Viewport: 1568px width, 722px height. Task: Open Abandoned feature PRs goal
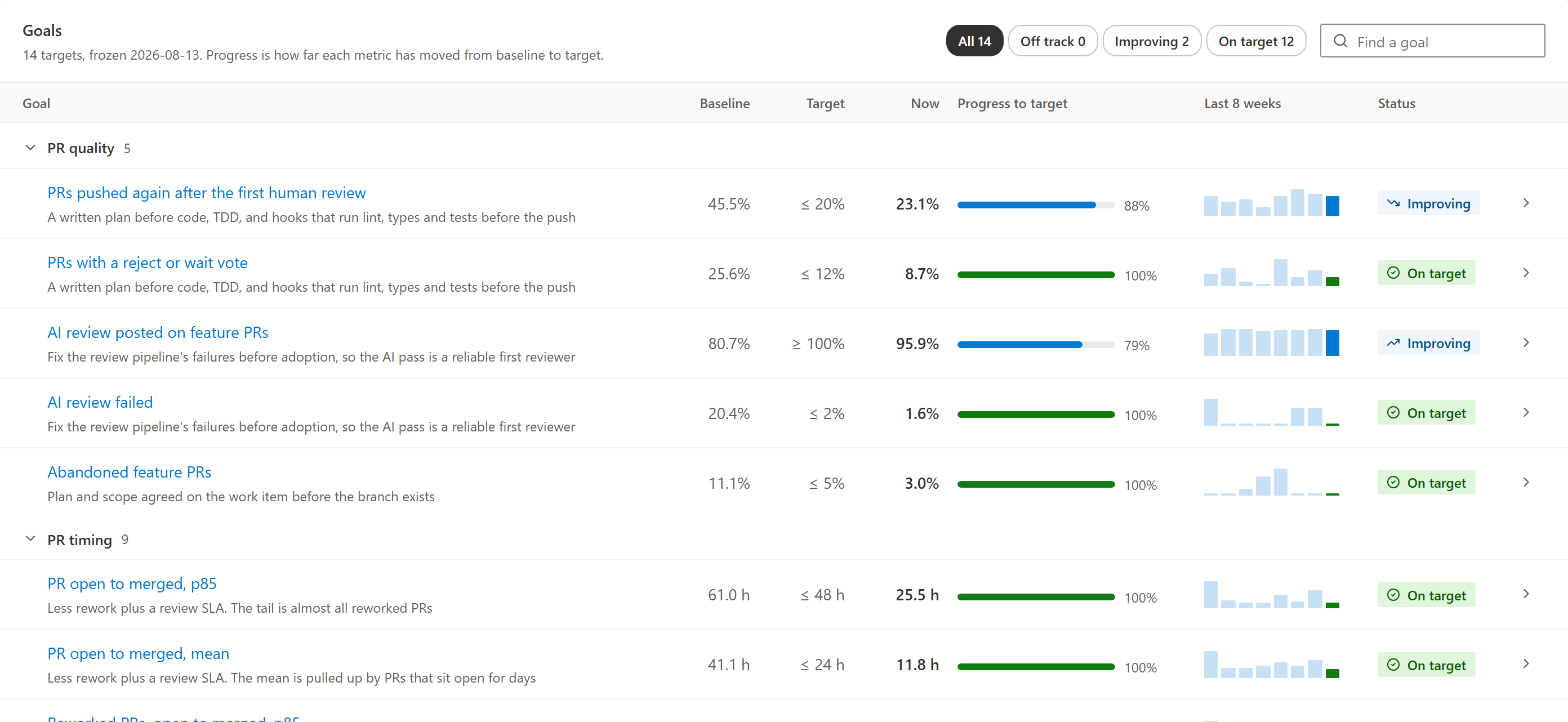coord(129,473)
